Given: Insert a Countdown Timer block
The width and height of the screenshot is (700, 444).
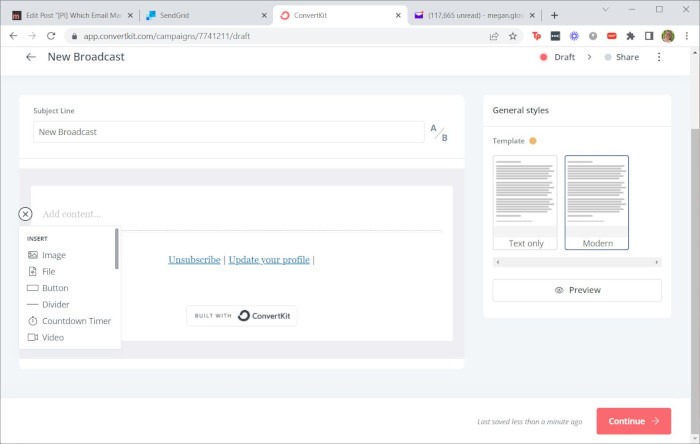Looking at the screenshot, I should tap(69, 321).
